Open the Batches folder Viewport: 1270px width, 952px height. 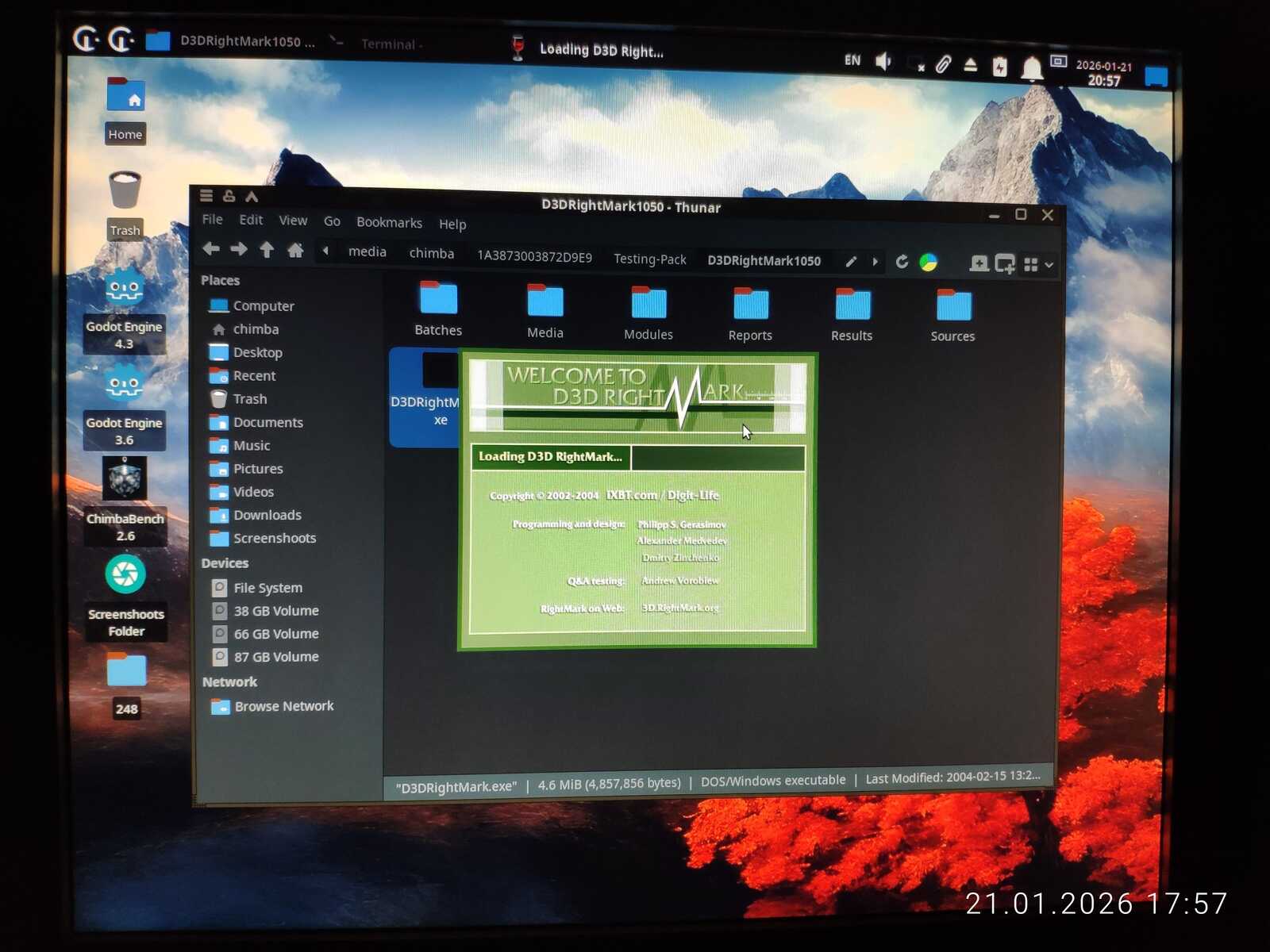coord(438,309)
